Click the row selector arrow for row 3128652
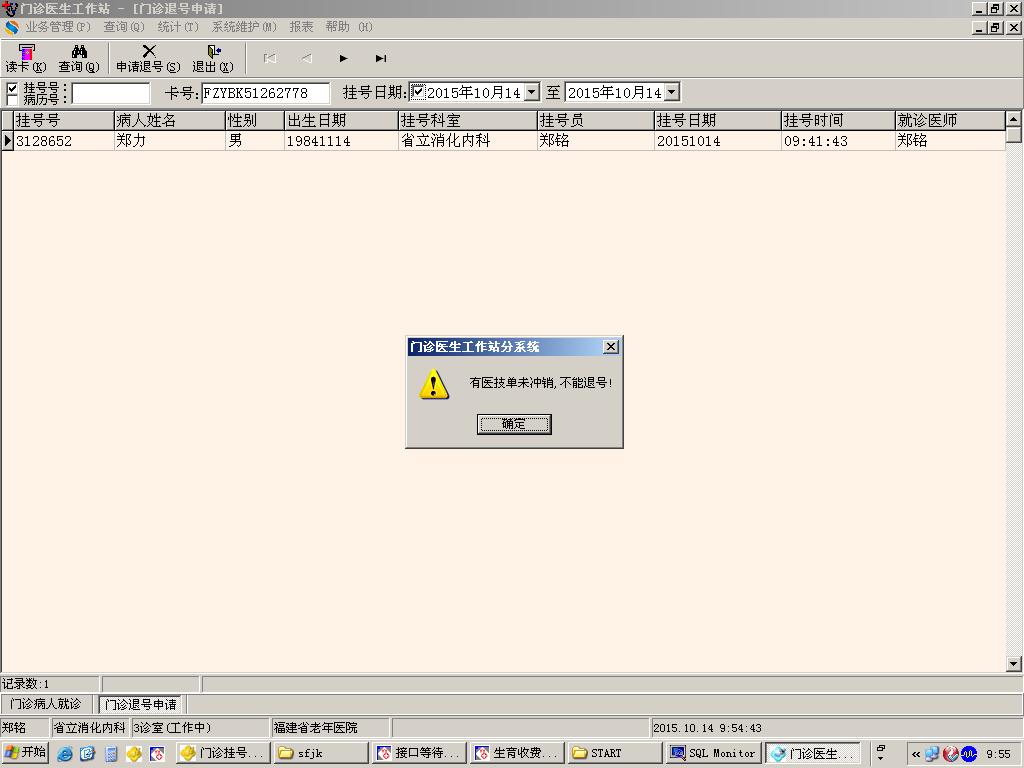 click(7, 140)
